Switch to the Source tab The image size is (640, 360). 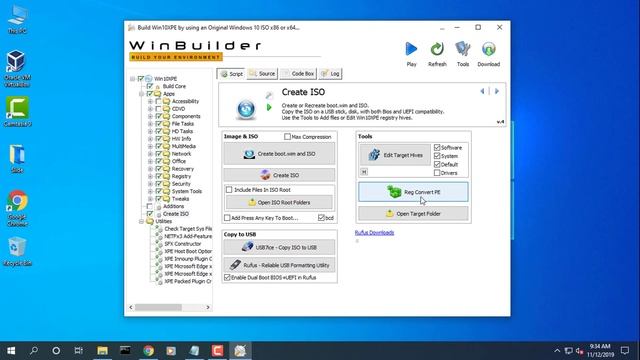point(262,74)
